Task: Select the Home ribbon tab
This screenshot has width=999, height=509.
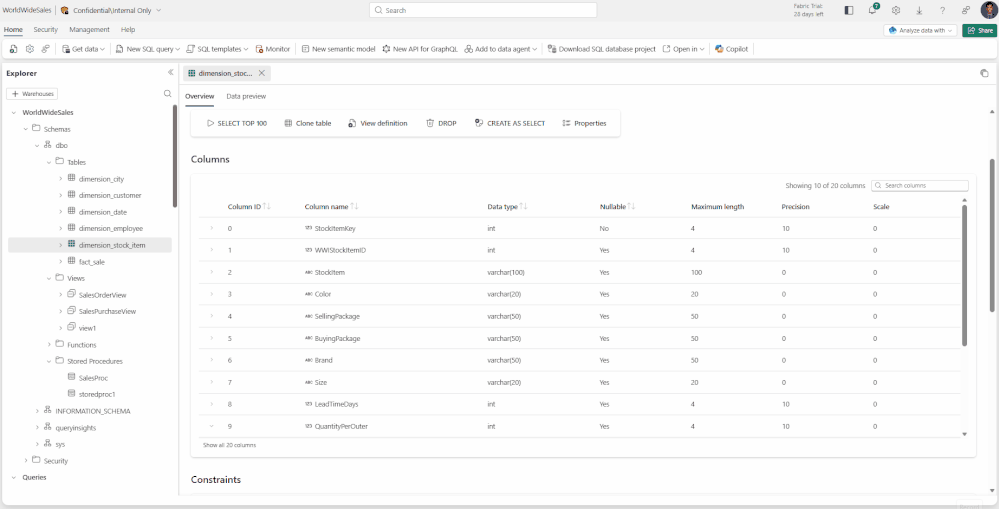Action: (13, 29)
